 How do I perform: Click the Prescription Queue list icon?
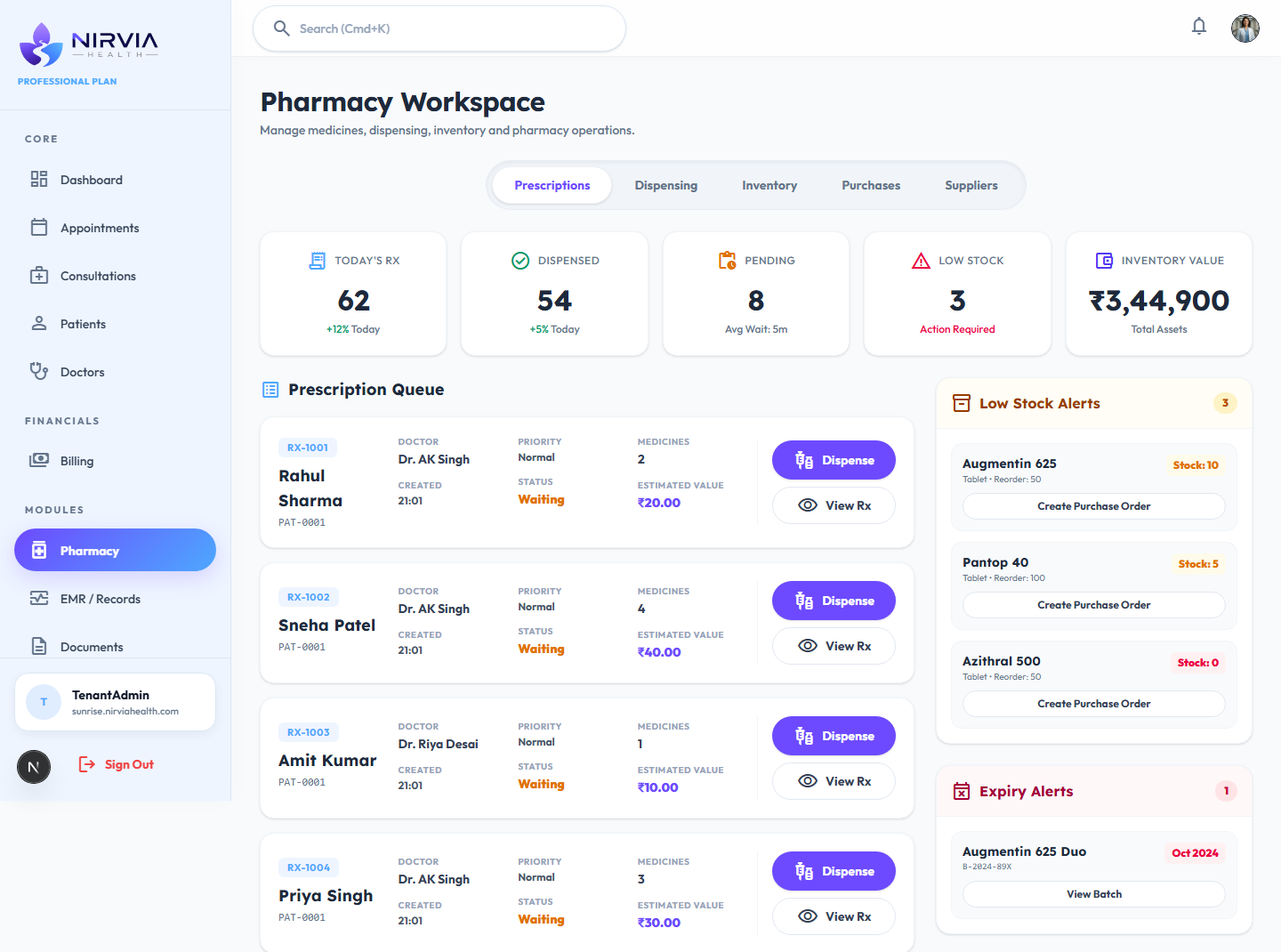270,390
